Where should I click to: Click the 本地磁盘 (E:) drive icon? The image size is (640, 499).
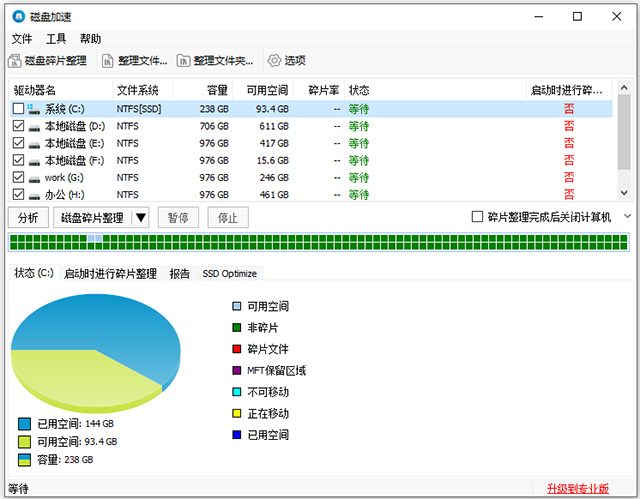click(x=34, y=144)
